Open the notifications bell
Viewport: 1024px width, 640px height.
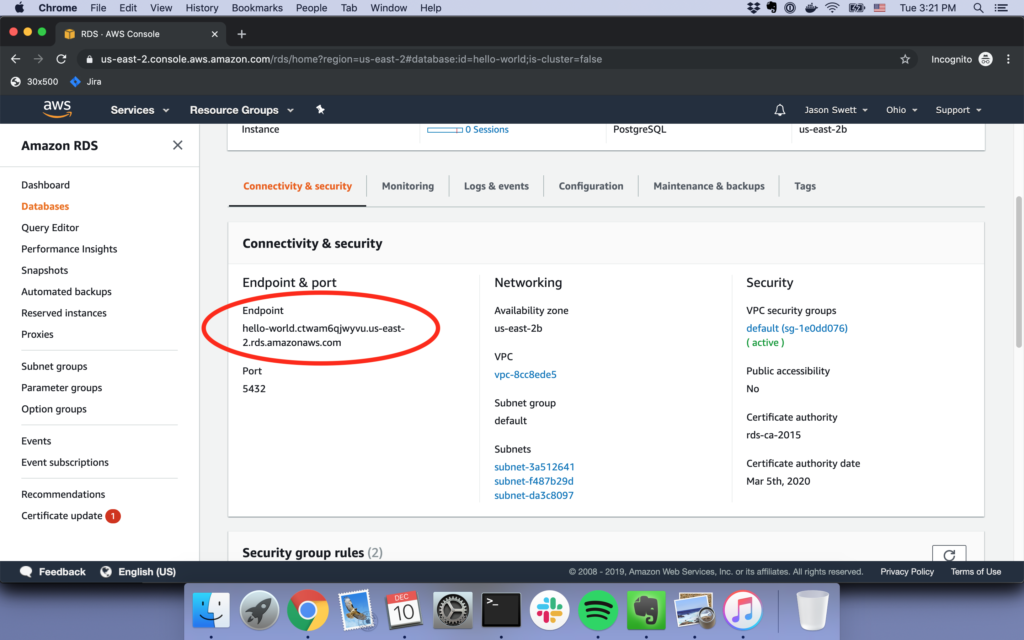(x=780, y=110)
